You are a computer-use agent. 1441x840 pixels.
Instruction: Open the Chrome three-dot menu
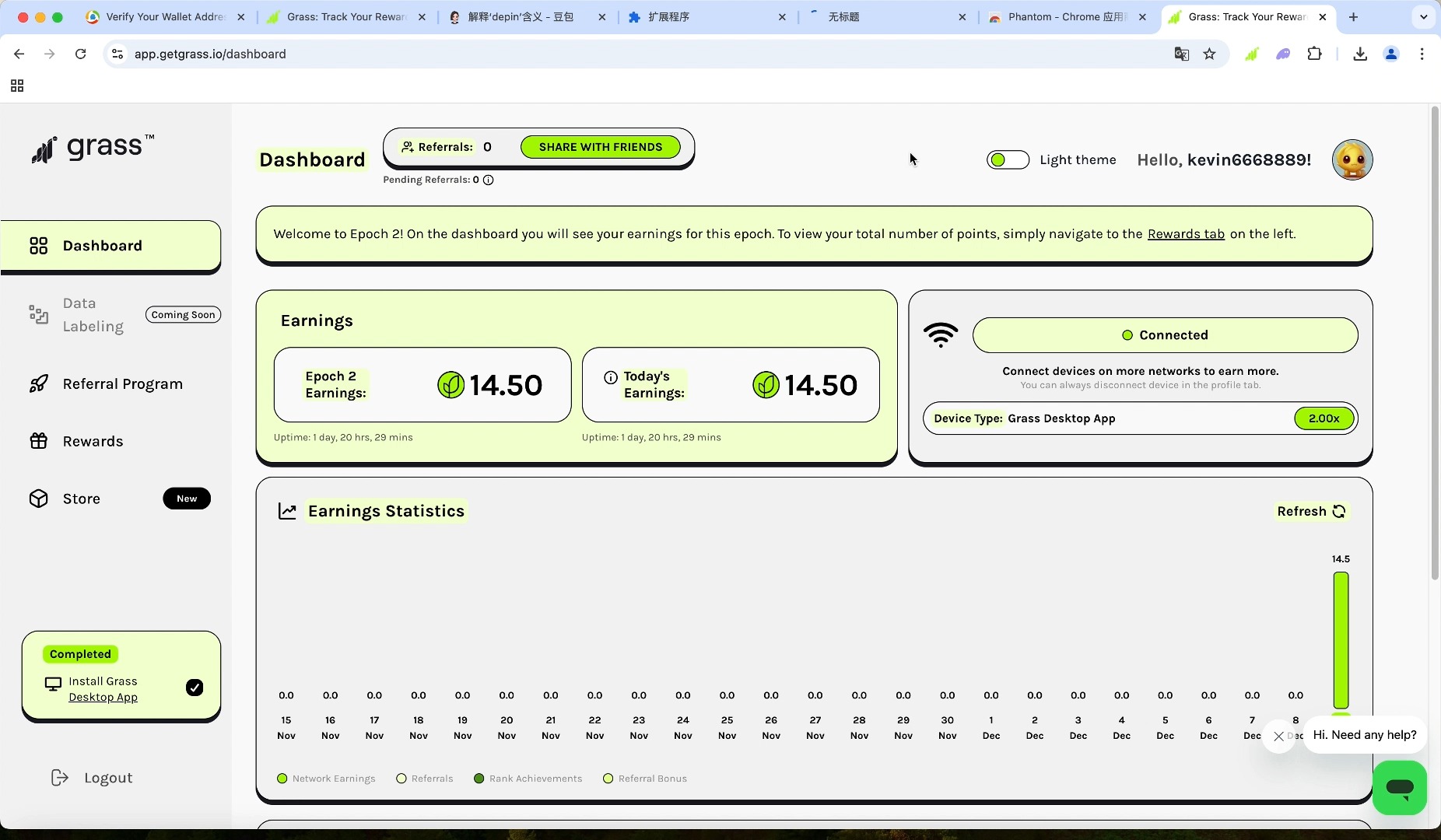point(1422,54)
